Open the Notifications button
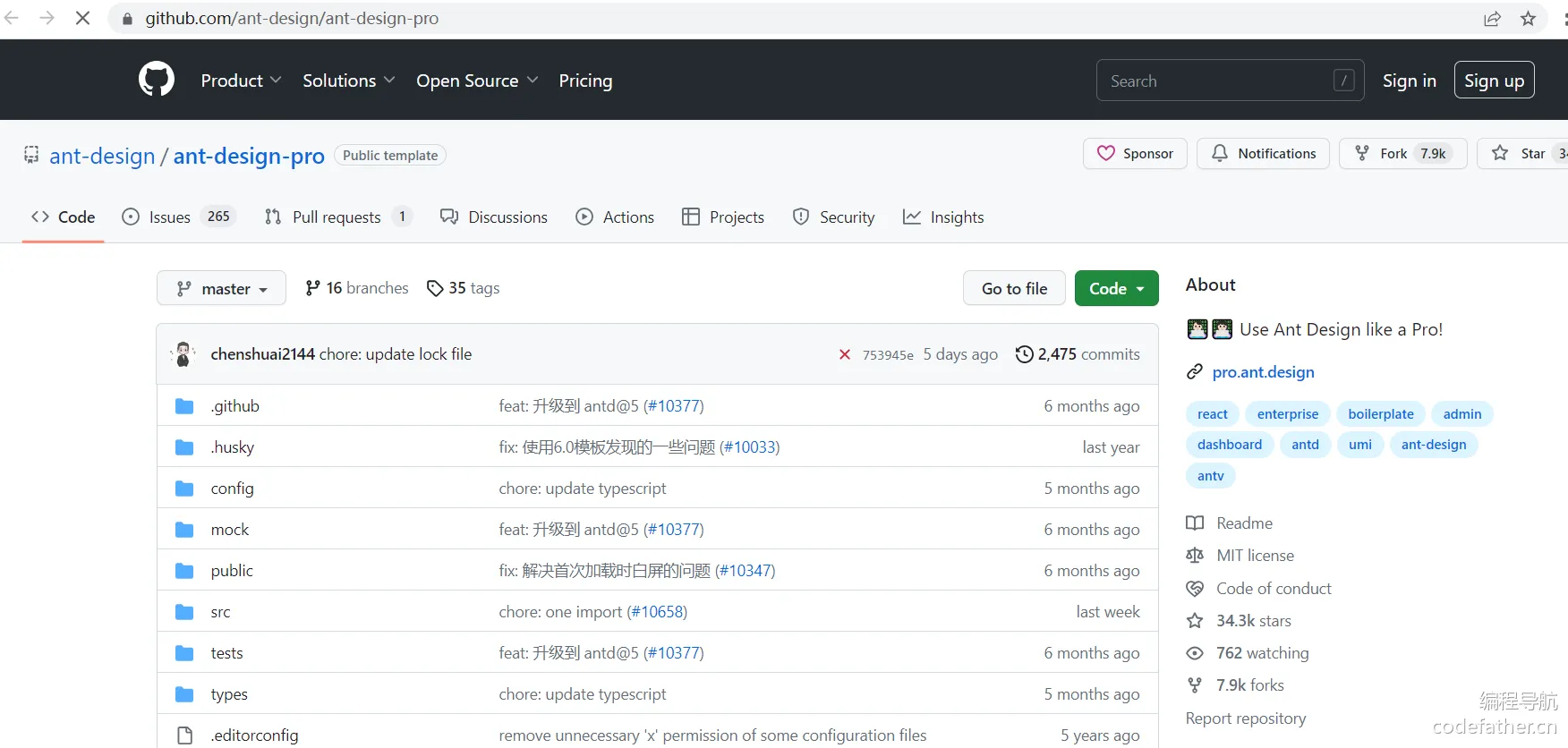This screenshot has height=748, width=1568. point(1263,154)
